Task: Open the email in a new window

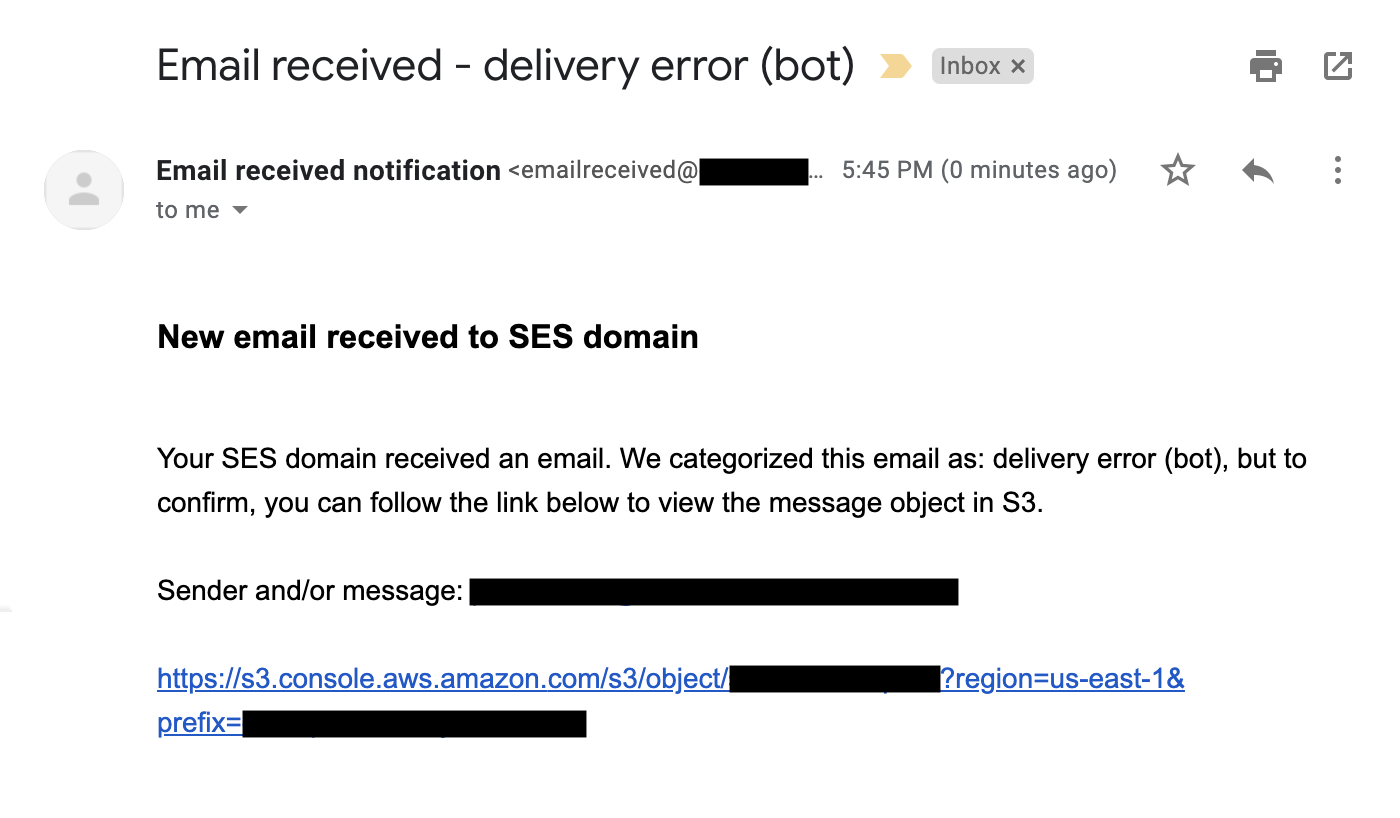Action: point(1337,66)
